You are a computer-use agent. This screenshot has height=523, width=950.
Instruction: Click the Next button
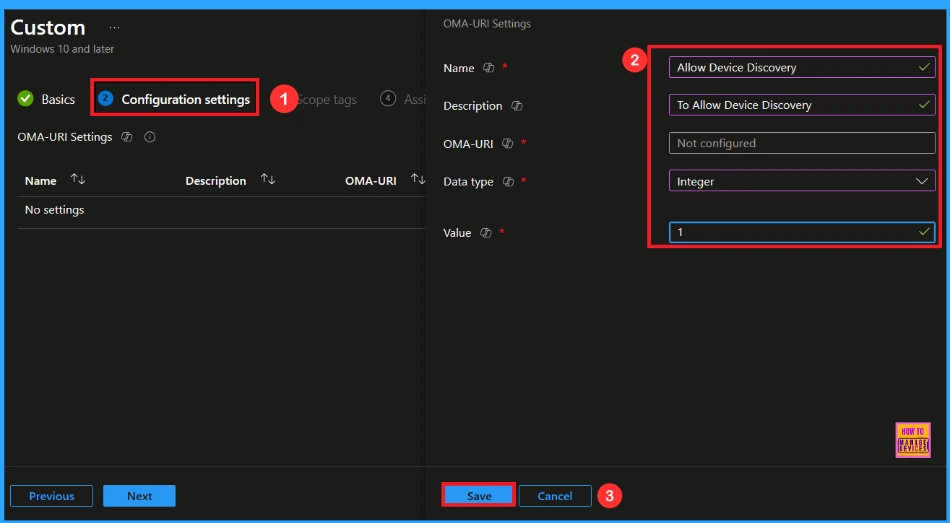point(139,496)
